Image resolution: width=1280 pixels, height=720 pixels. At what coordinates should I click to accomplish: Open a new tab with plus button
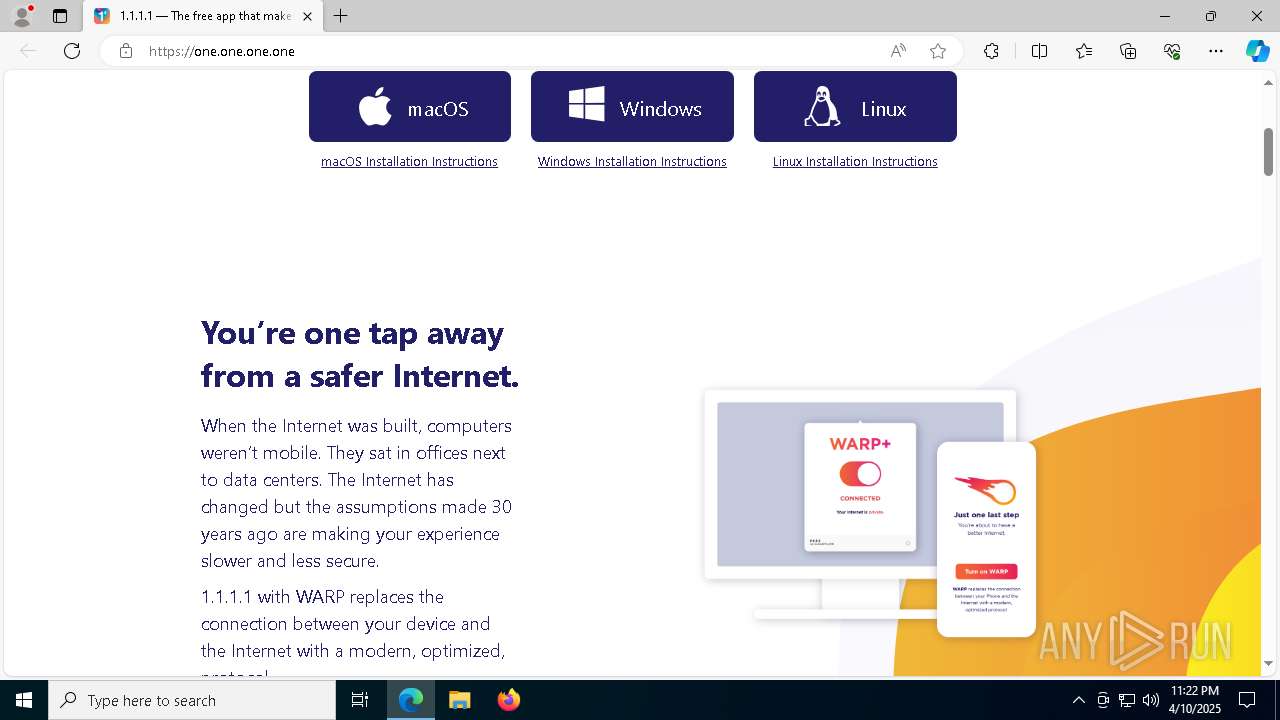pos(341,16)
